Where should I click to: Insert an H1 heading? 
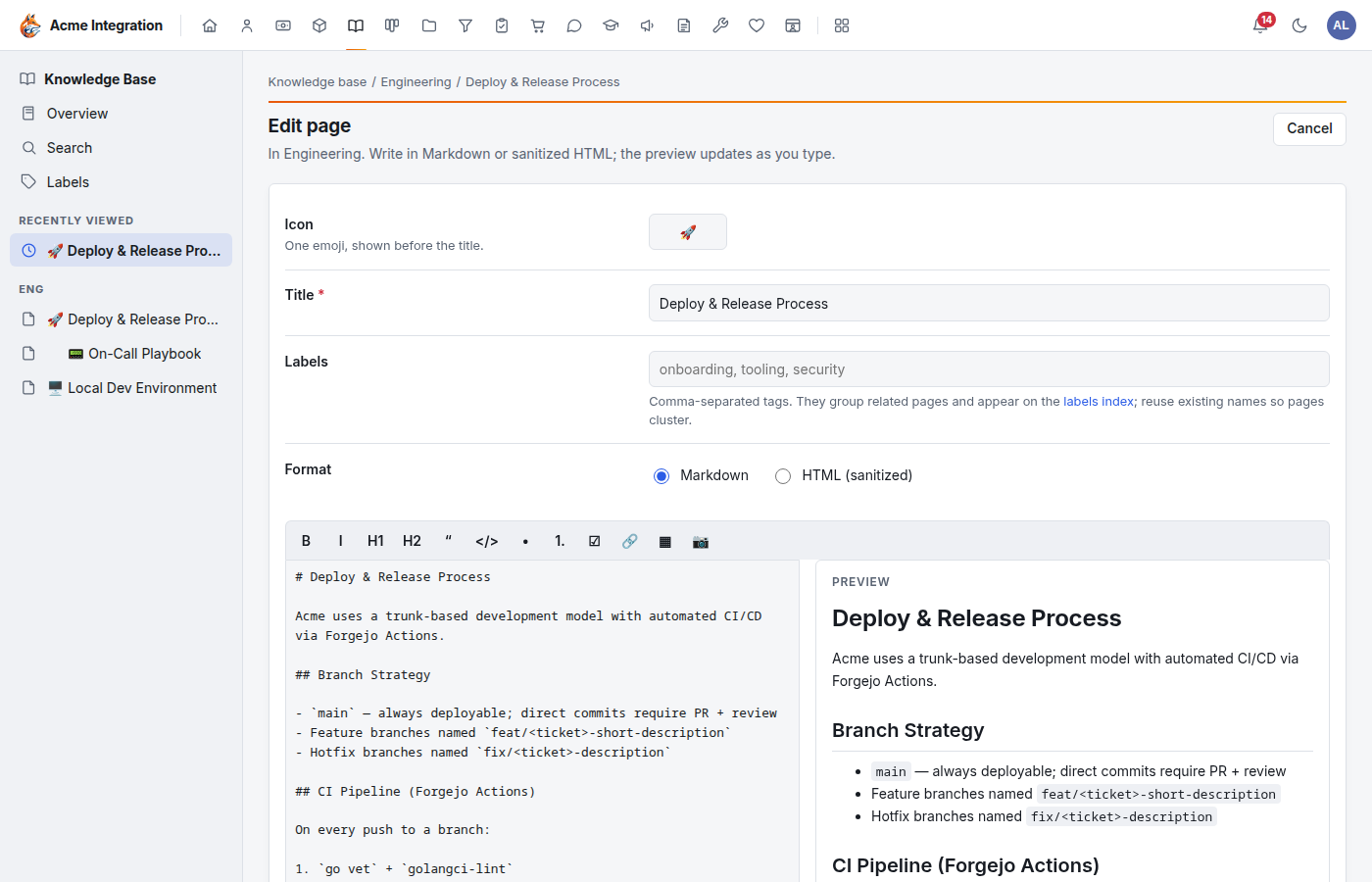(x=375, y=541)
